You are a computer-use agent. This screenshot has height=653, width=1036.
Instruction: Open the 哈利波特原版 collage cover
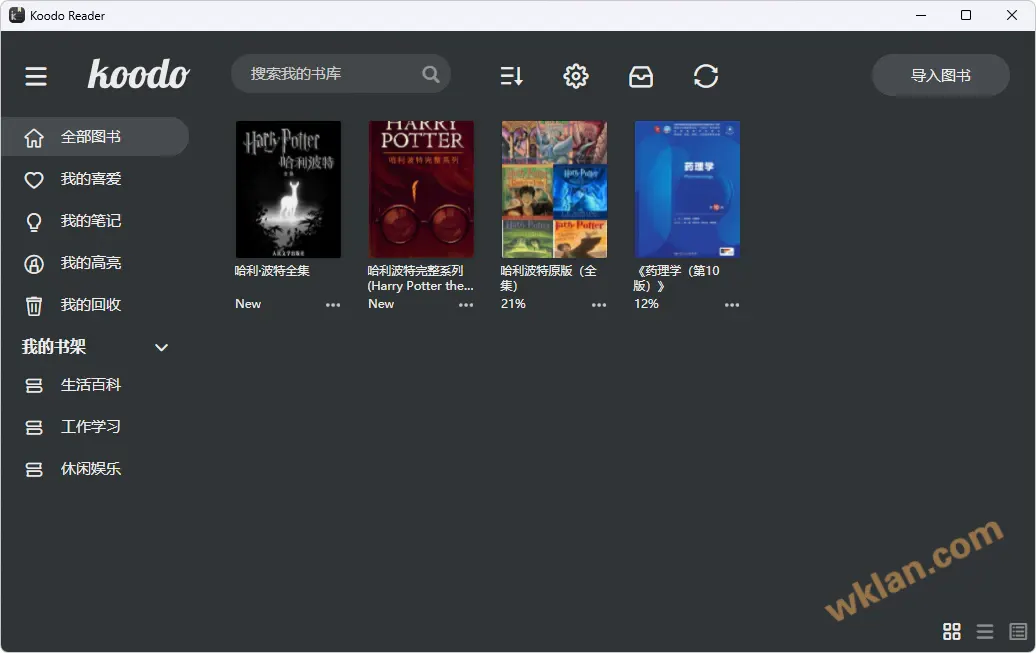554,189
